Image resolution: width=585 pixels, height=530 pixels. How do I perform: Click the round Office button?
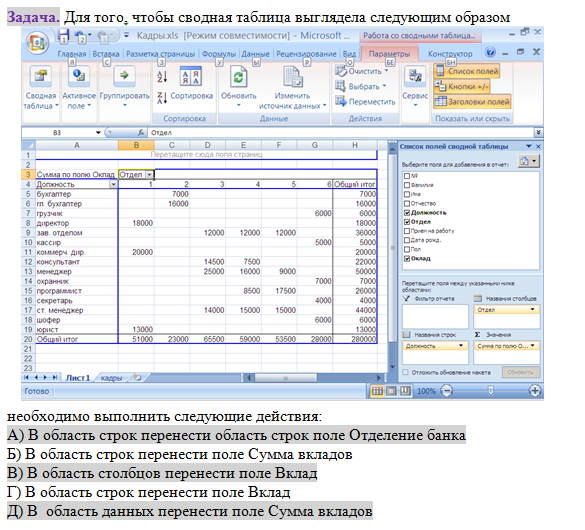[38, 44]
